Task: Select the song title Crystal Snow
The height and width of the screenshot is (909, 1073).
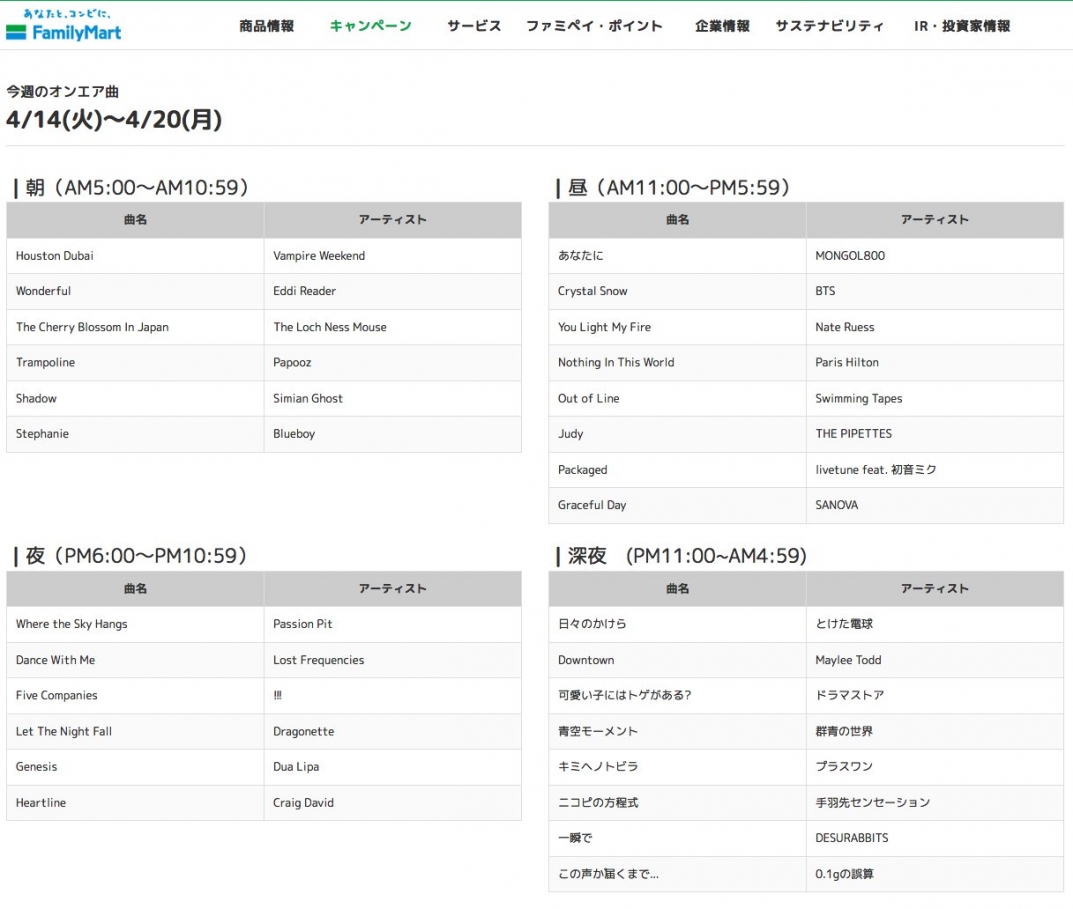Action: 593,291
